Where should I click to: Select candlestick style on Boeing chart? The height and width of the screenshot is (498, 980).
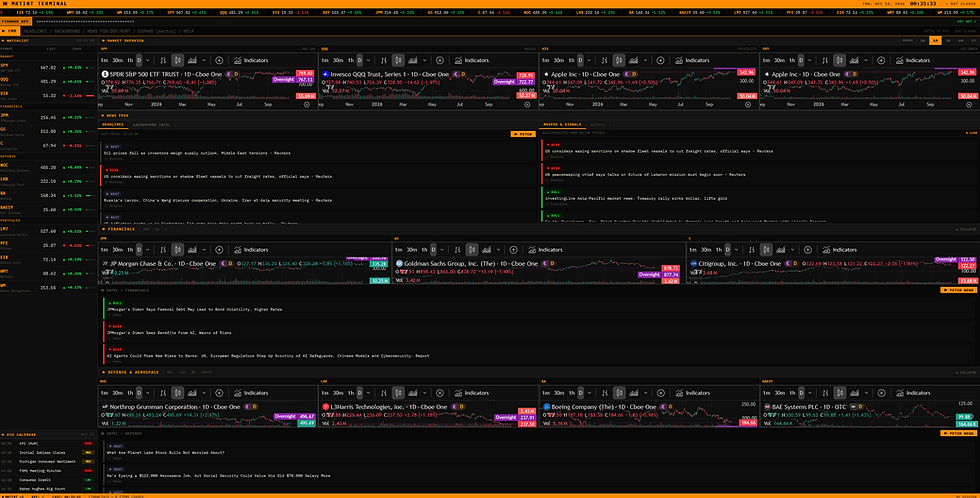pos(619,393)
